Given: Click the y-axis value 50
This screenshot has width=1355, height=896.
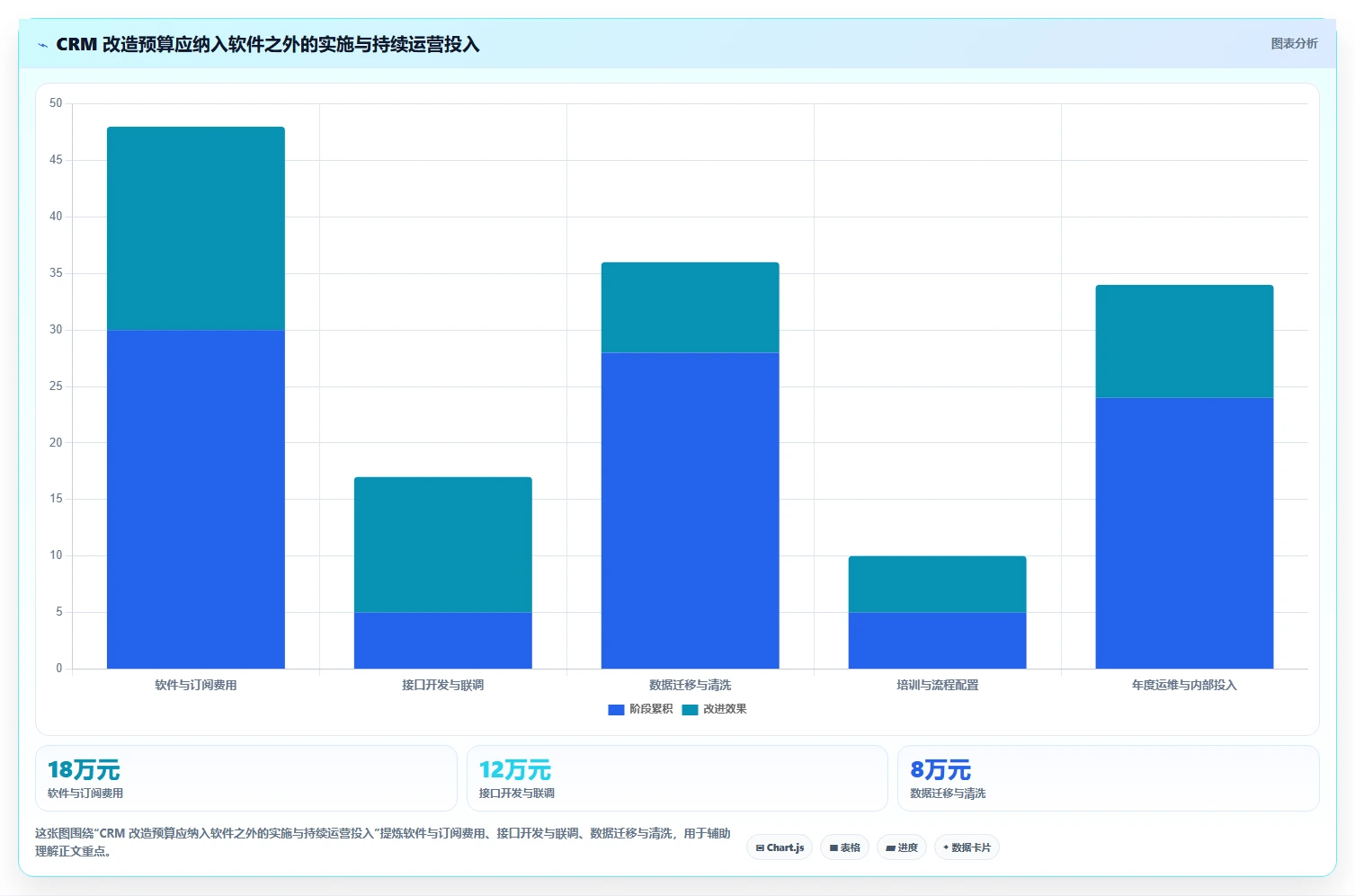Looking at the screenshot, I should 57,103.
